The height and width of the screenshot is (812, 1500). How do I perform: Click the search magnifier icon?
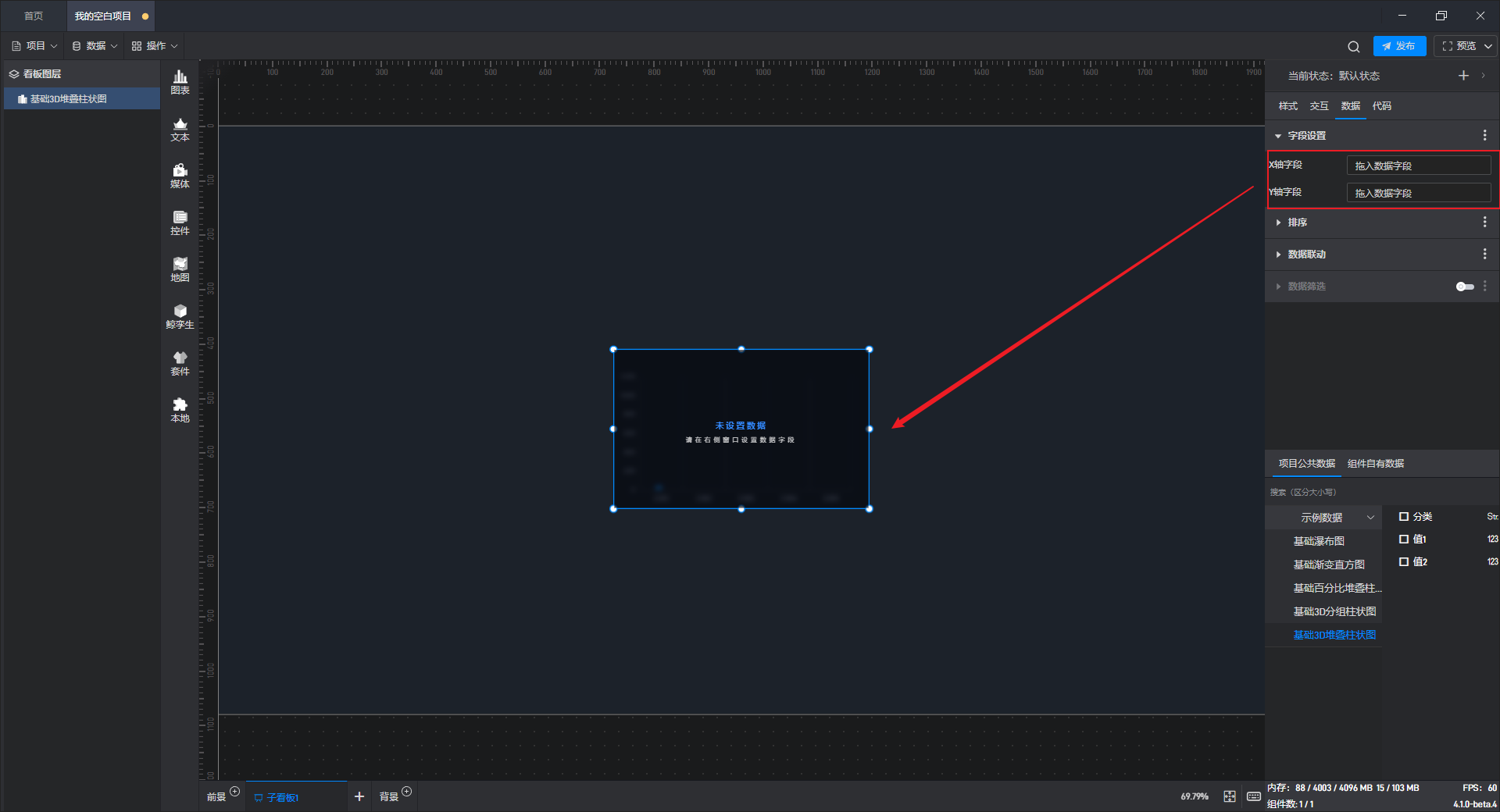click(1354, 46)
